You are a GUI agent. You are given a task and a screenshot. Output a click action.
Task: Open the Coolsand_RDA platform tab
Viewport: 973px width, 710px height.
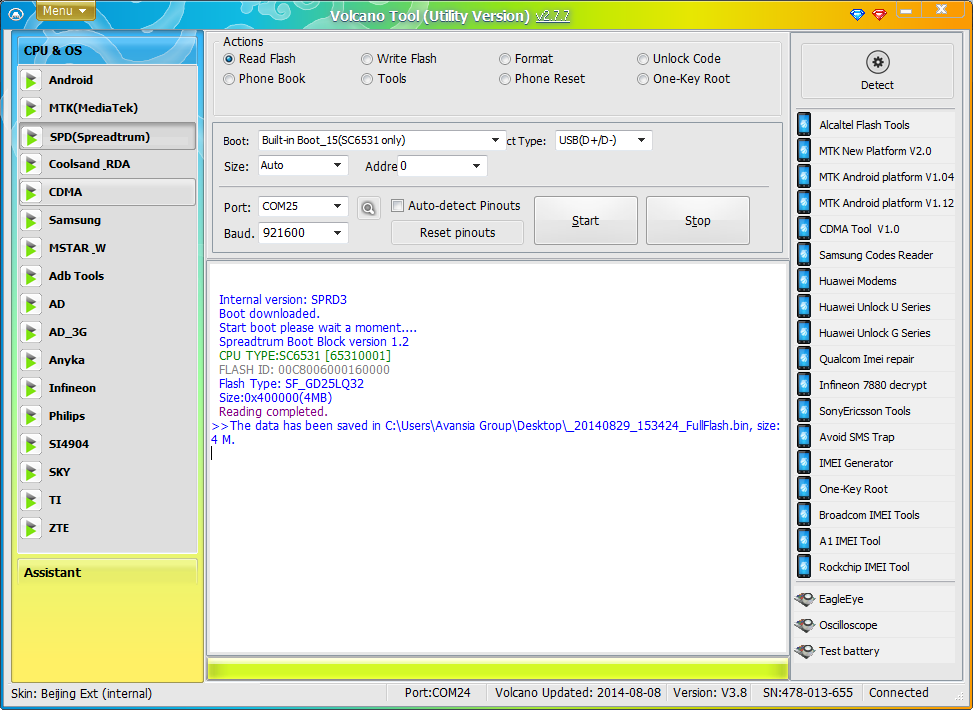pos(107,164)
